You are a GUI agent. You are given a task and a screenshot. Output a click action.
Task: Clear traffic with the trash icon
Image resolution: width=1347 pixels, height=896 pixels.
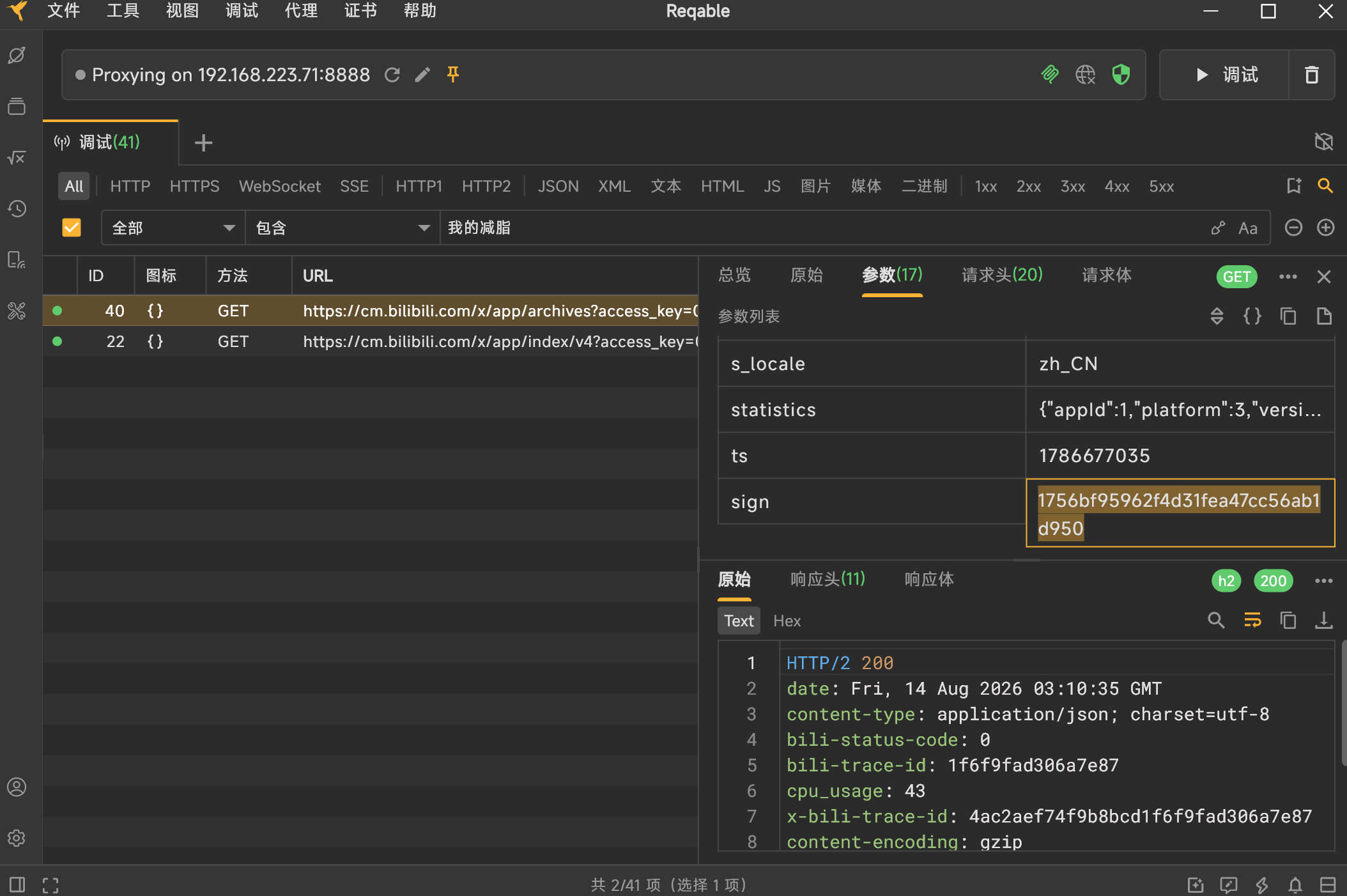click(1311, 75)
